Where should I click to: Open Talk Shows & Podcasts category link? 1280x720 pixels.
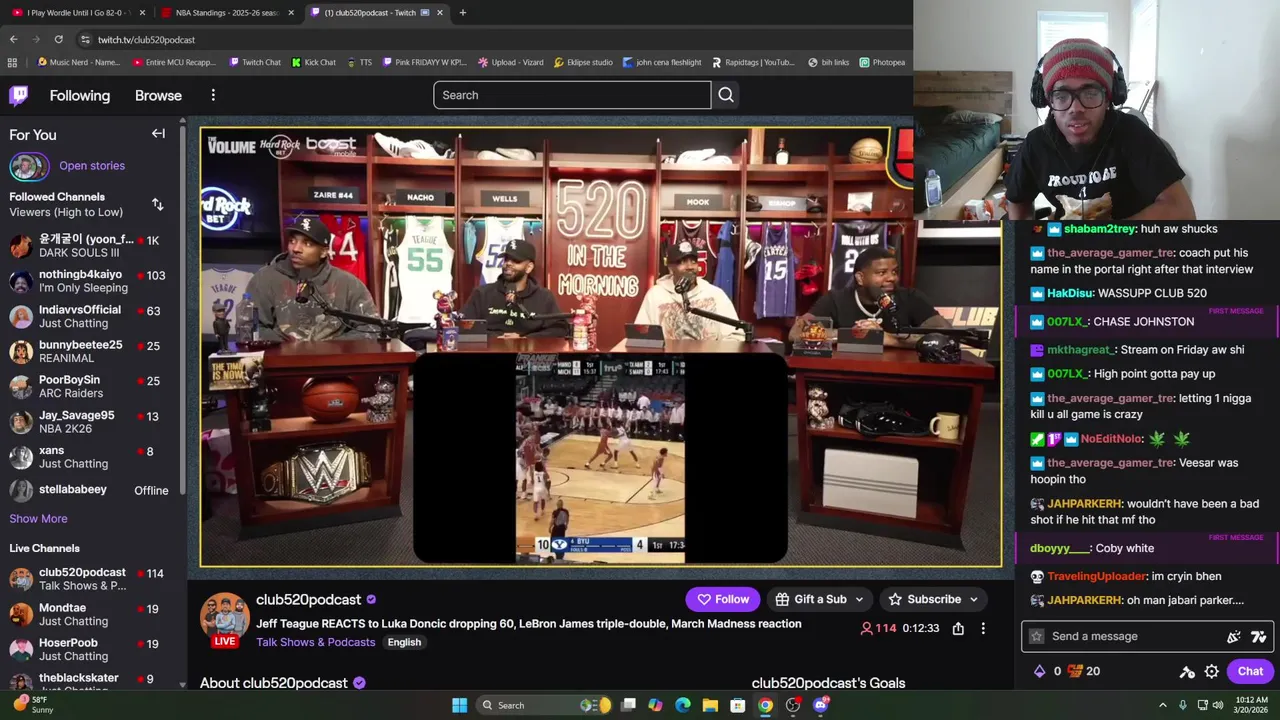316,642
